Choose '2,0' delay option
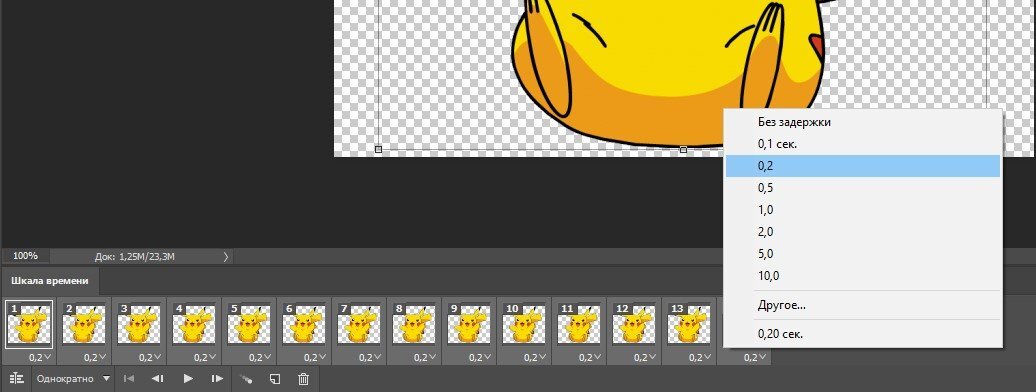 [x=862, y=232]
